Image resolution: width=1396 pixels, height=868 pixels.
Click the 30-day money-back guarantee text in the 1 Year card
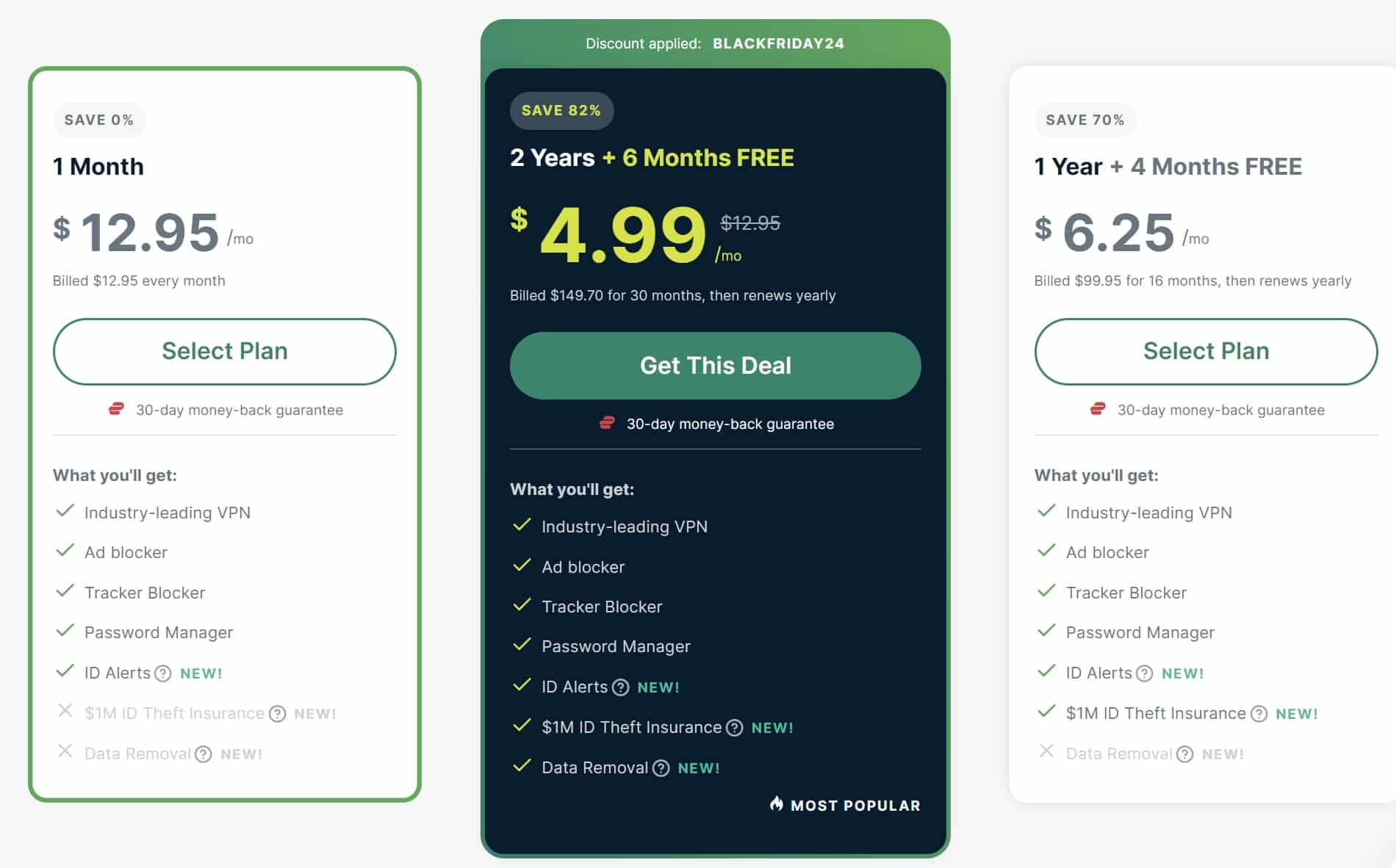[1221, 410]
